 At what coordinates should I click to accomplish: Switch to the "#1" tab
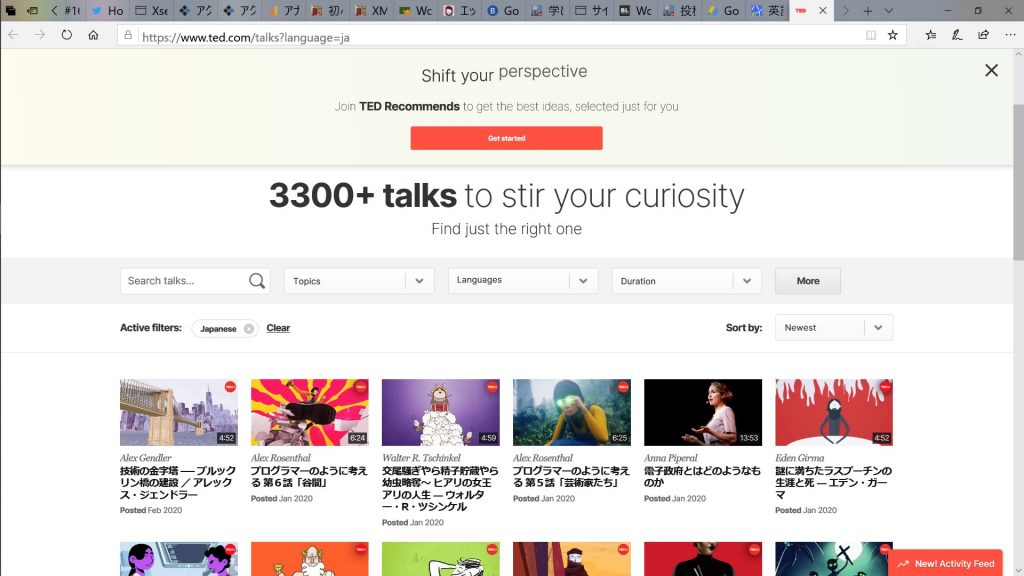tap(72, 10)
